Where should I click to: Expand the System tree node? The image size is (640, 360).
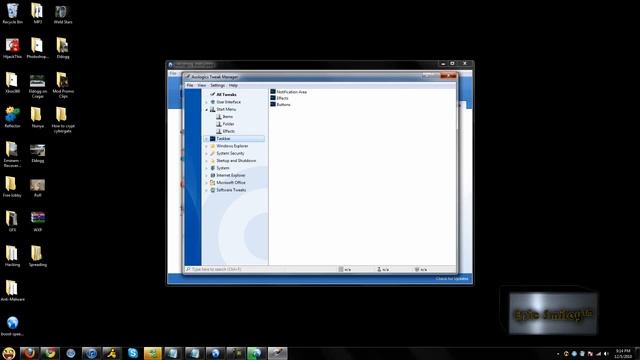point(207,168)
